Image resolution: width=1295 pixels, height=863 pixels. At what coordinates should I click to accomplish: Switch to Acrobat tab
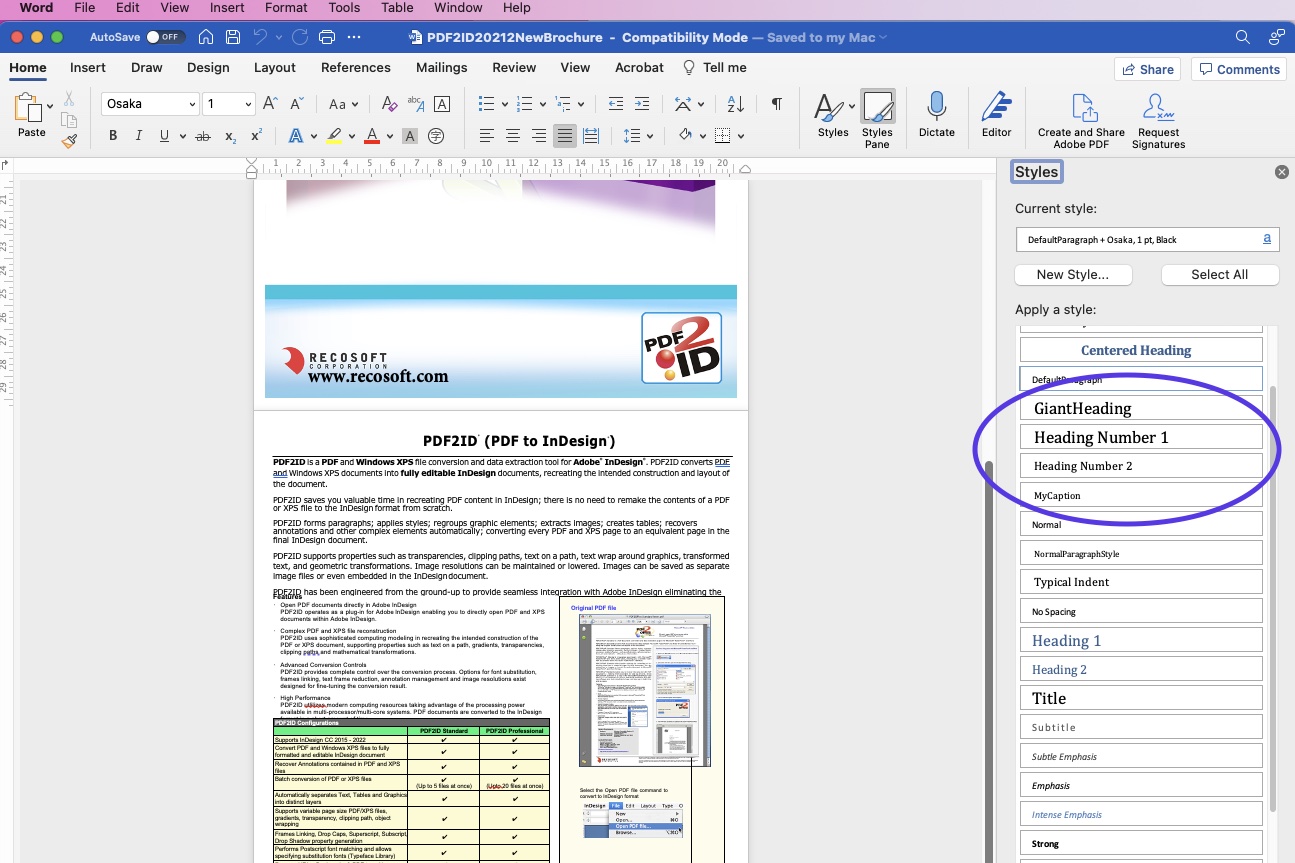(640, 67)
